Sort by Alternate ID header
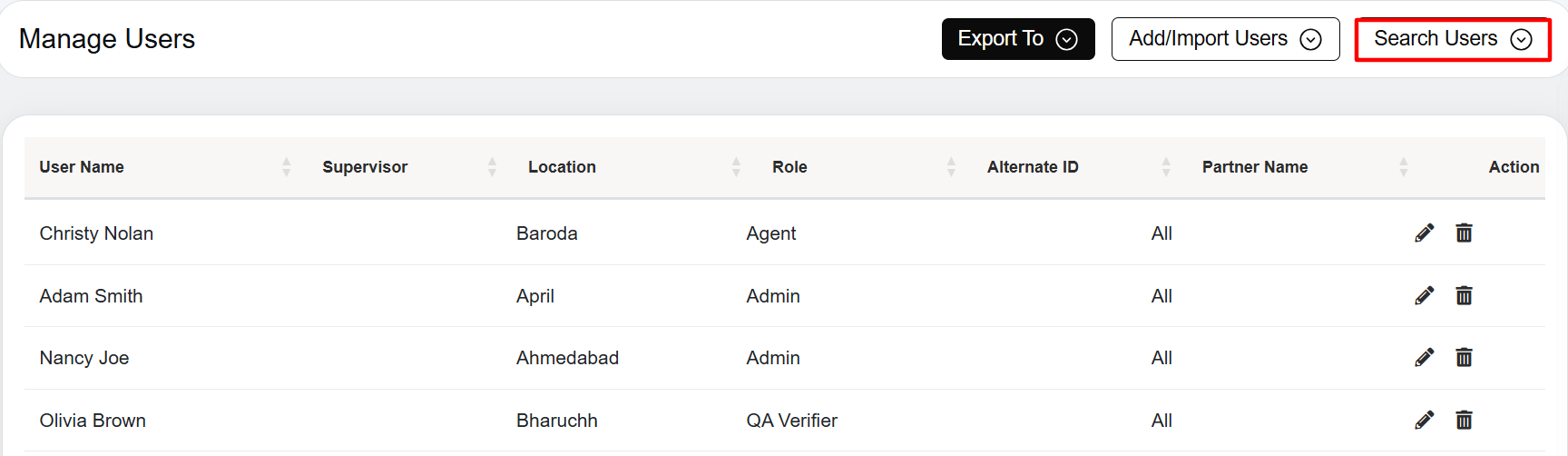Image resolution: width=1568 pixels, height=456 pixels. [x=1166, y=167]
